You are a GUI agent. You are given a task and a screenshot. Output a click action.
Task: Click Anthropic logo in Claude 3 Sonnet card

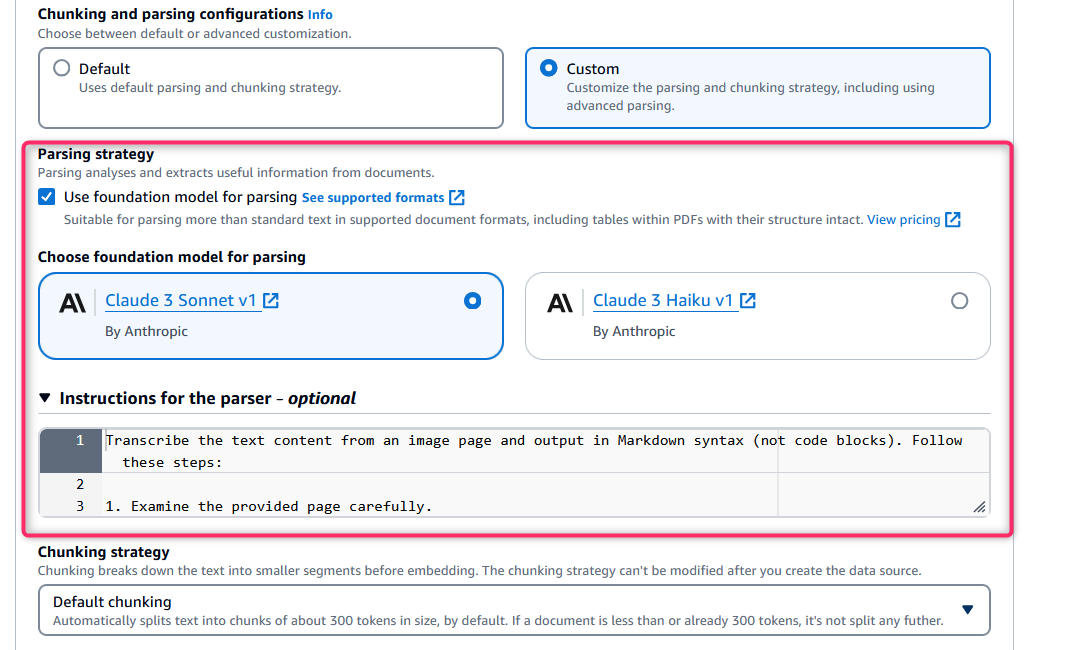coord(72,303)
